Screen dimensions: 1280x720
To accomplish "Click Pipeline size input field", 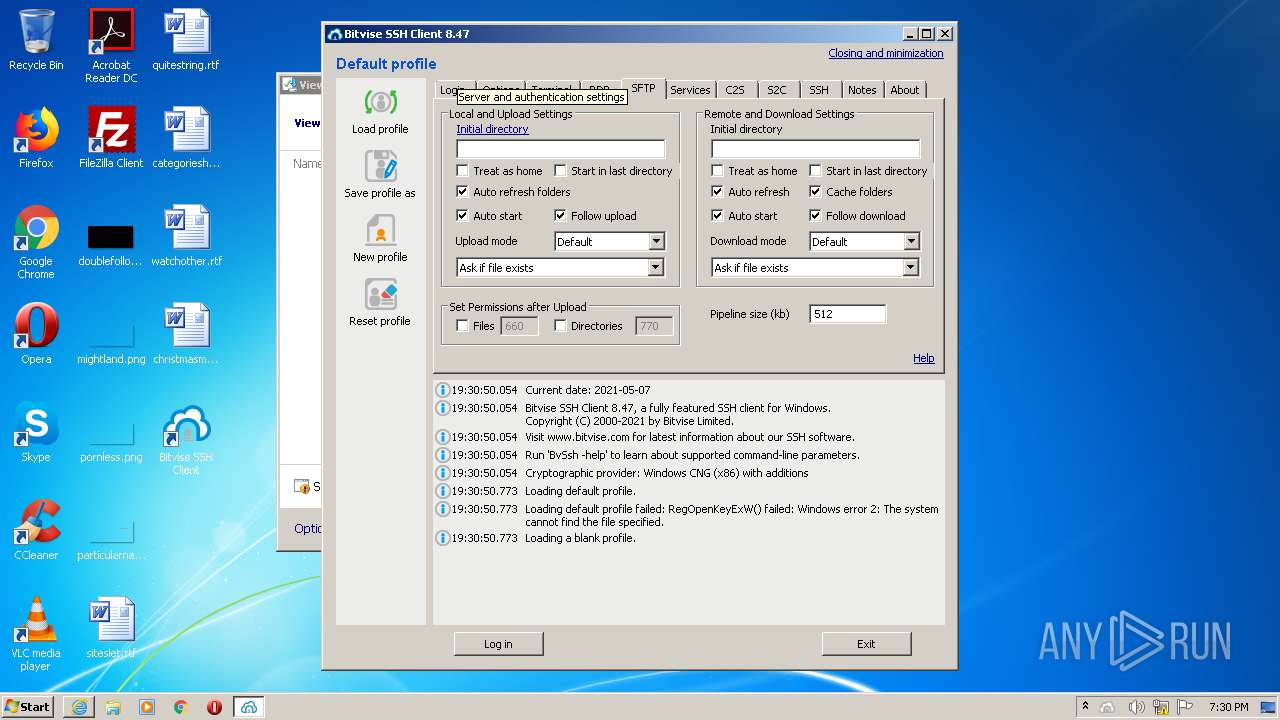I will pos(847,314).
